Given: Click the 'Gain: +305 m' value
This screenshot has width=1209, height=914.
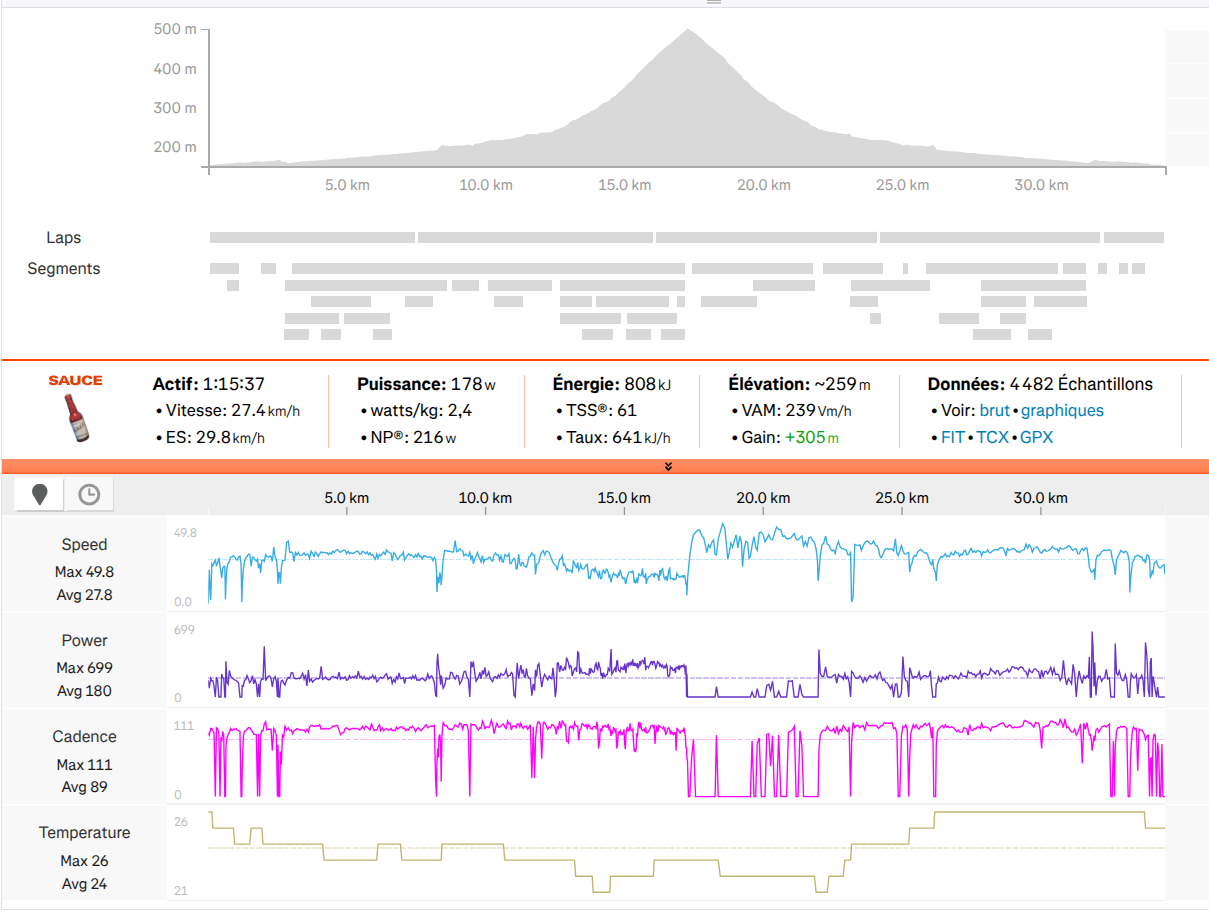Looking at the screenshot, I should point(790,438).
